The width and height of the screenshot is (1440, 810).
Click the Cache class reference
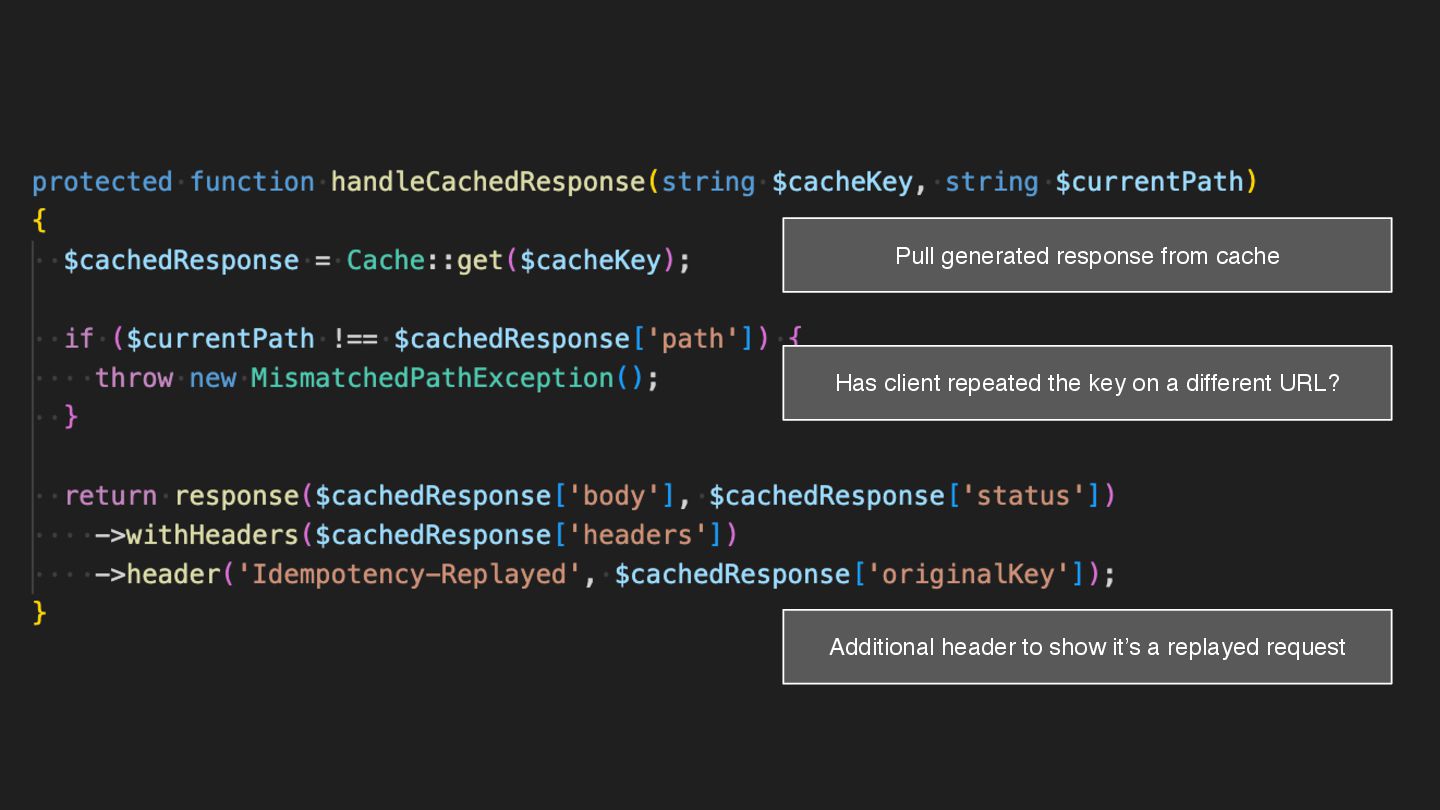(x=385, y=261)
